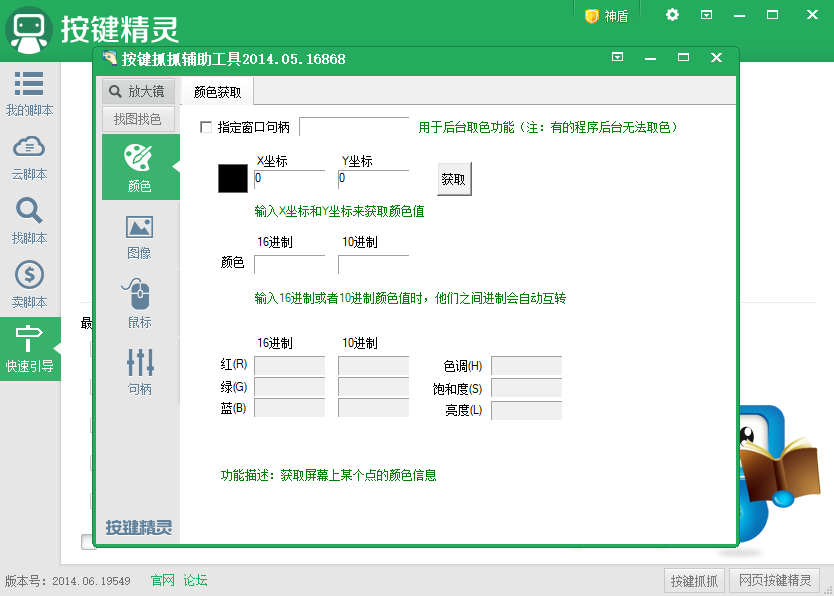Screen dimensions: 834x596
Task: Click the 红(R) 16进制 field
Action: point(289,366)
